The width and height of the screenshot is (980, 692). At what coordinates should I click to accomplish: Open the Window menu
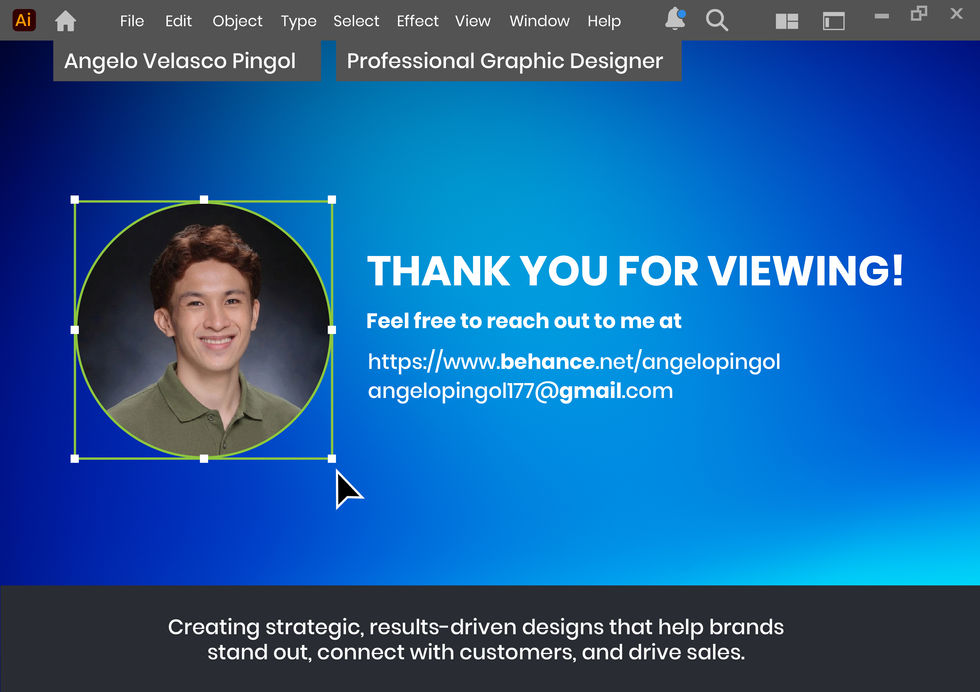click(x=539, y=21)
